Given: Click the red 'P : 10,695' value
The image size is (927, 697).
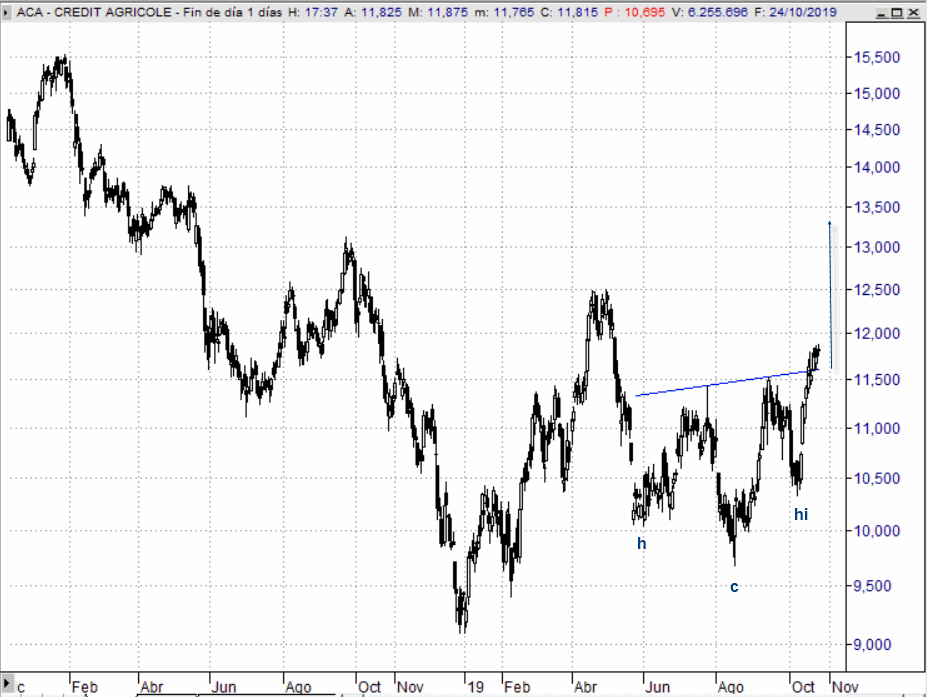Looking at the screenshot, I should click(x=635, y=12).
